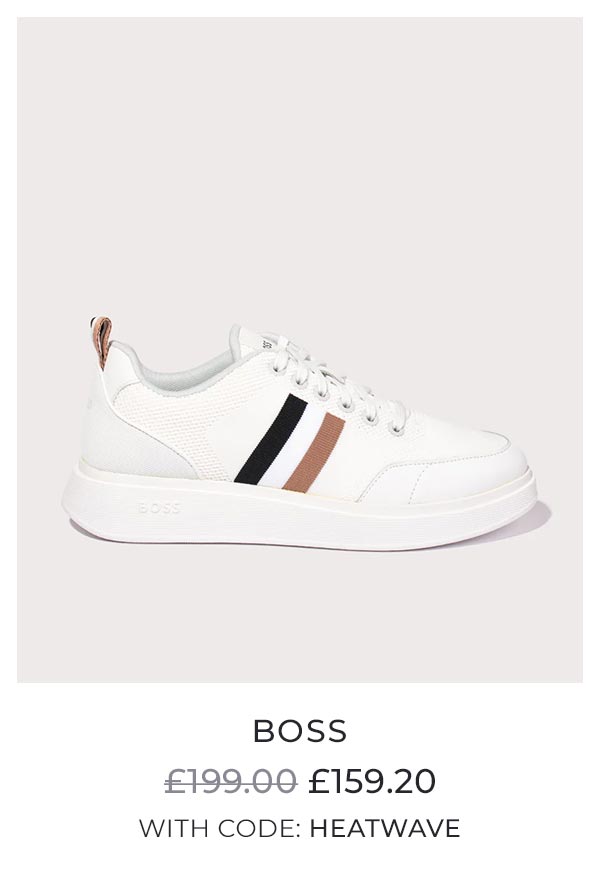Open the white BOSS sneaker product image

click(300, 350)
